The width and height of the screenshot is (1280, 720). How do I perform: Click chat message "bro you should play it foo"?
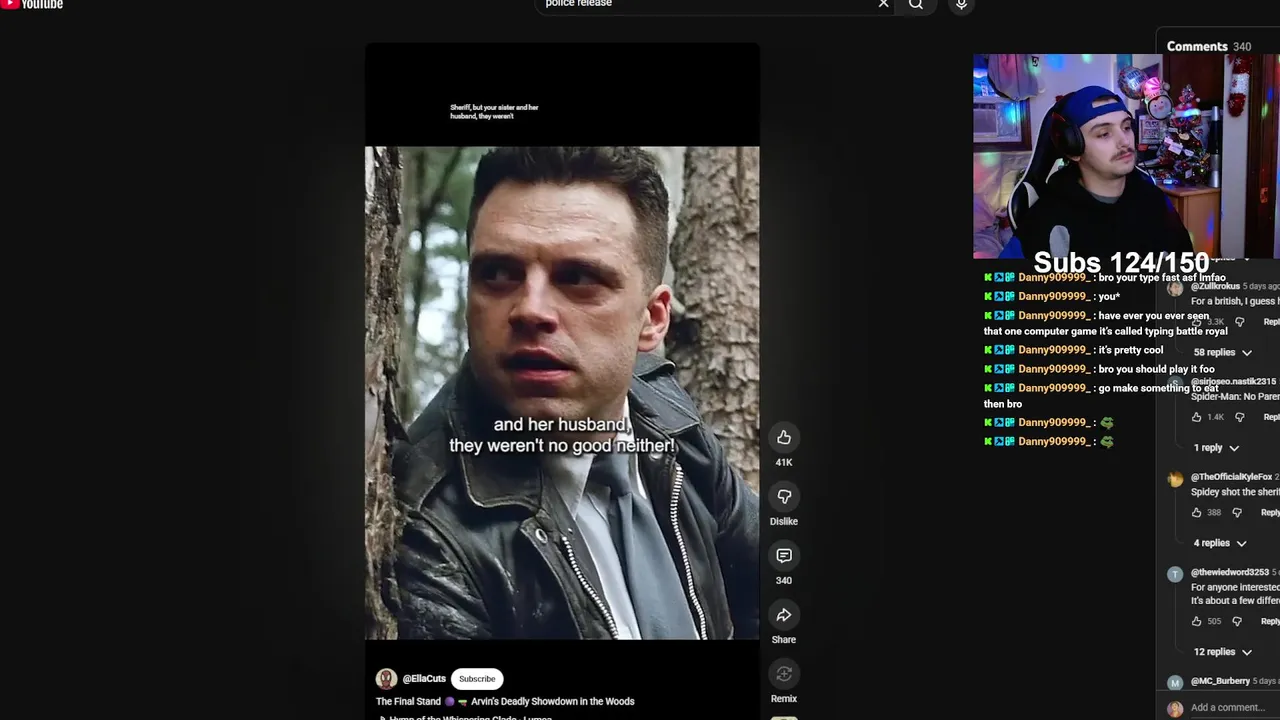click(x=1156, y=369)
